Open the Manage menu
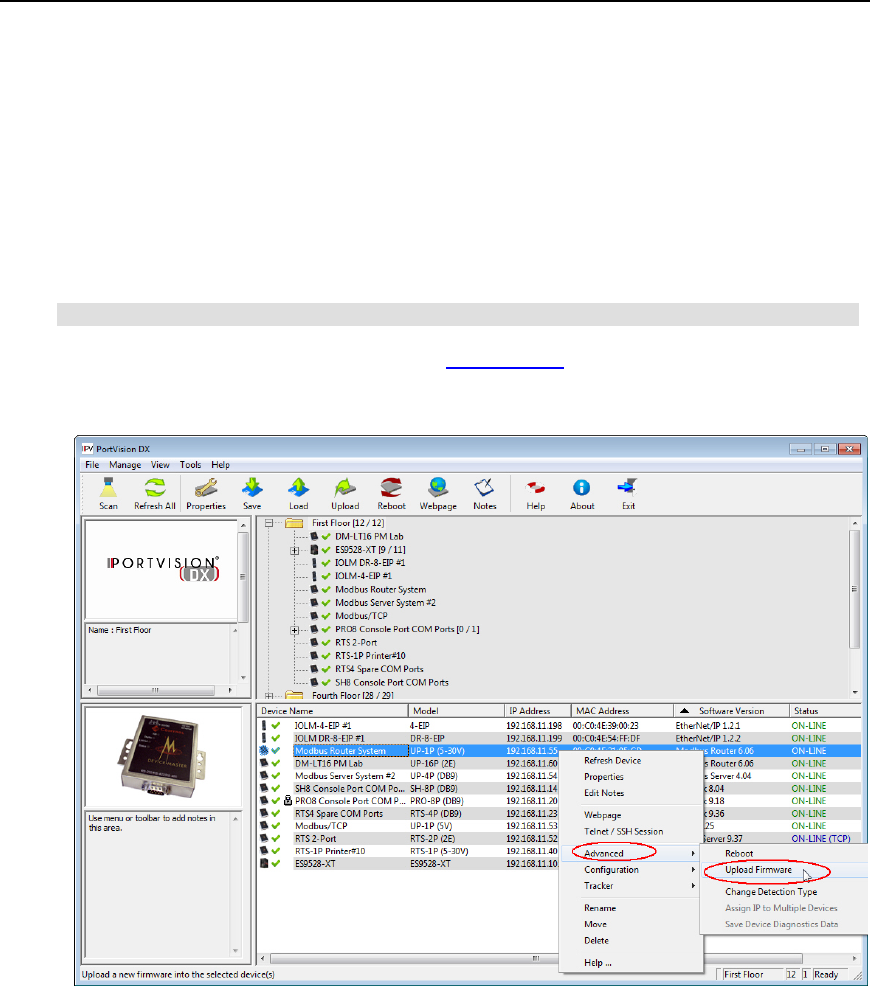The height and width of the screenshot is (986, 870). 125,465
